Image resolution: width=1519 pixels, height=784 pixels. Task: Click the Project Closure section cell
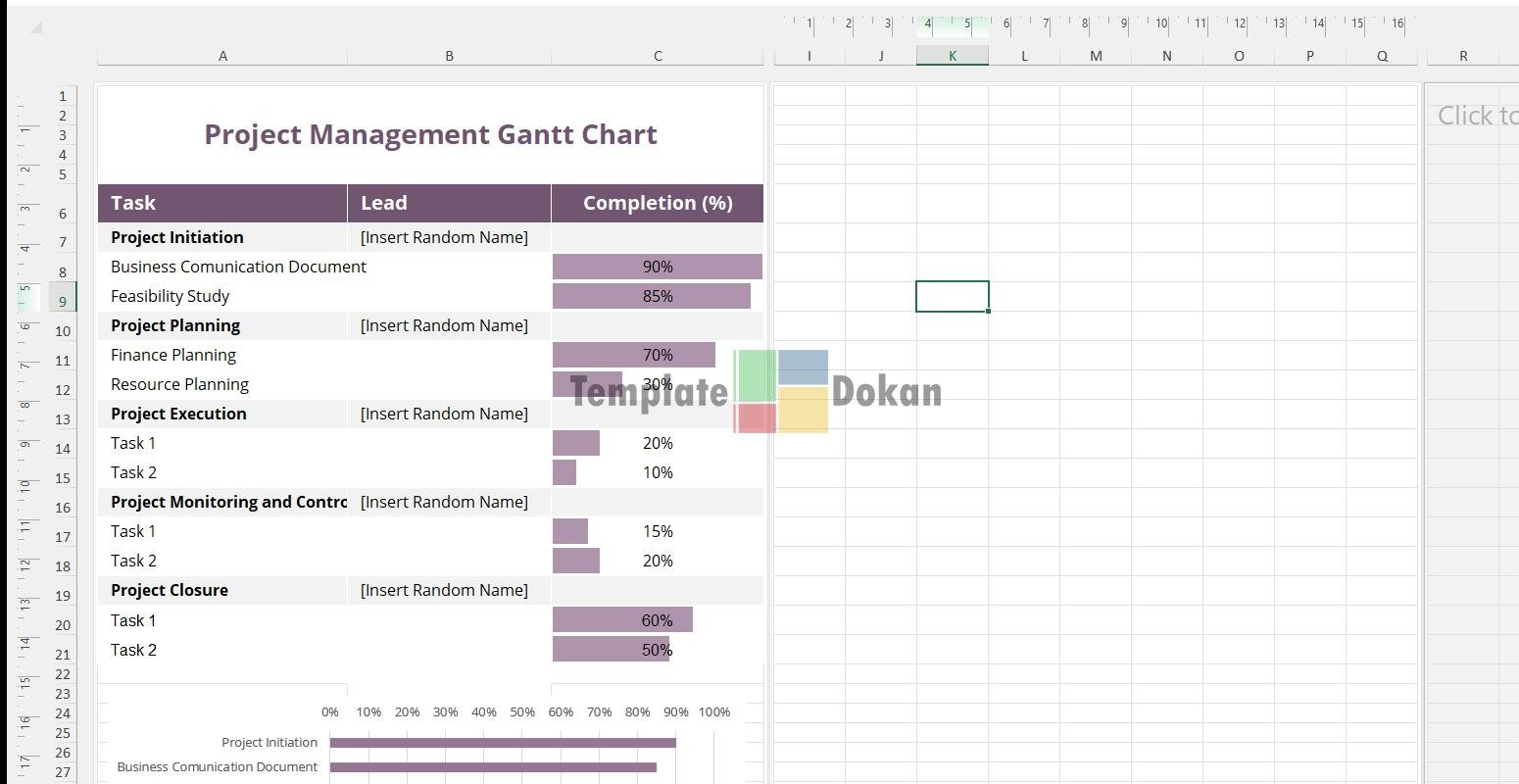(x=222, y=590)
